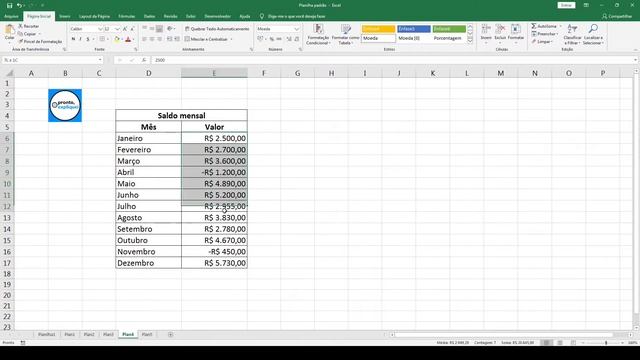Screen dimensions: 640x360
Task: Open Formatação Condicional menu
Action: (318, 34)
